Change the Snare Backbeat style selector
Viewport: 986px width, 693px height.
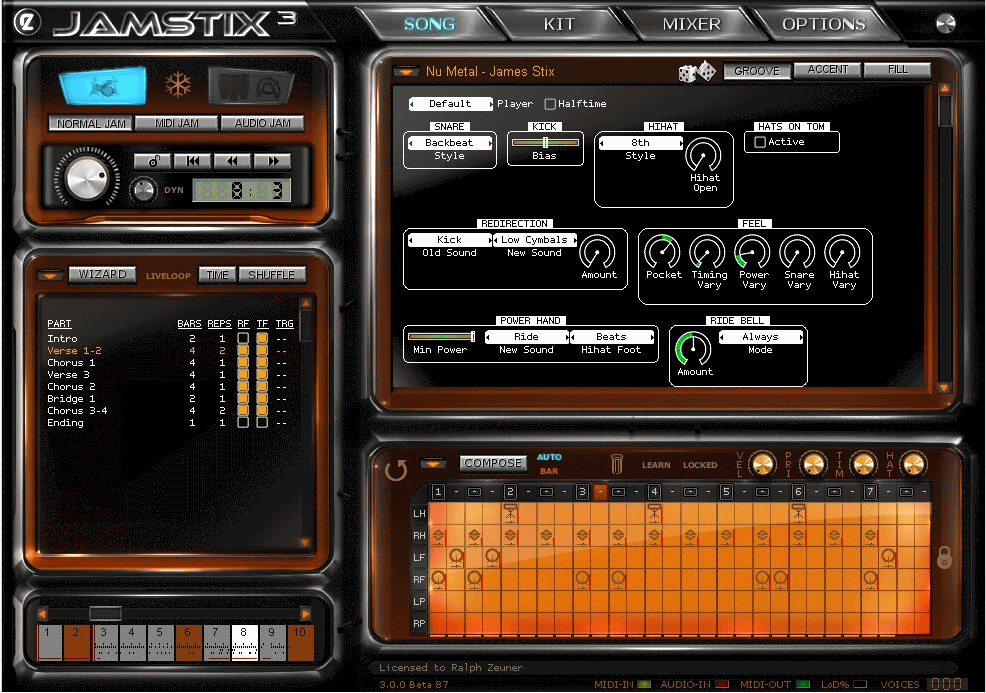click(x=449, y=143)
